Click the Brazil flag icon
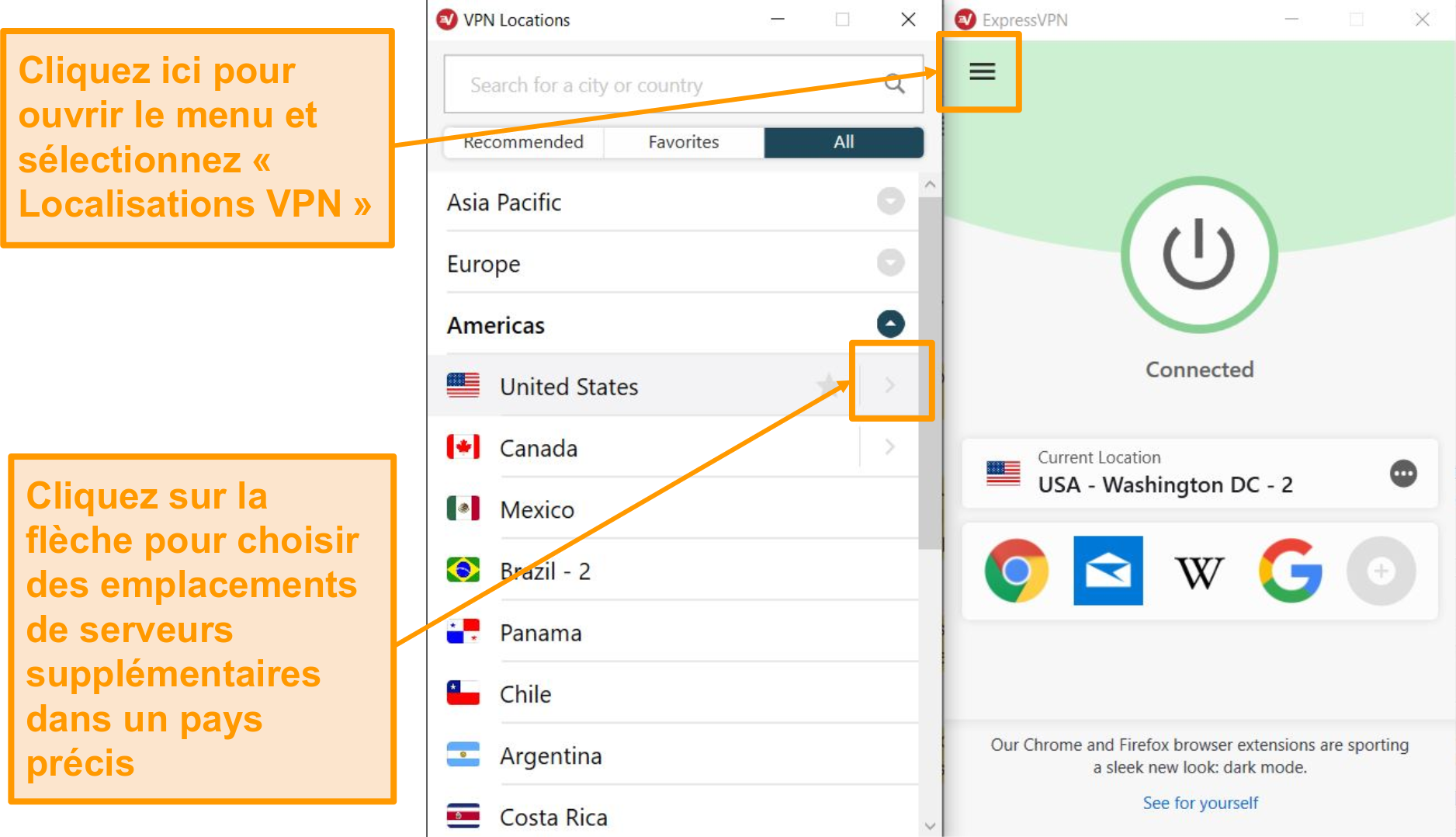This screenshot has height=837, width=1456. [463, 570]
